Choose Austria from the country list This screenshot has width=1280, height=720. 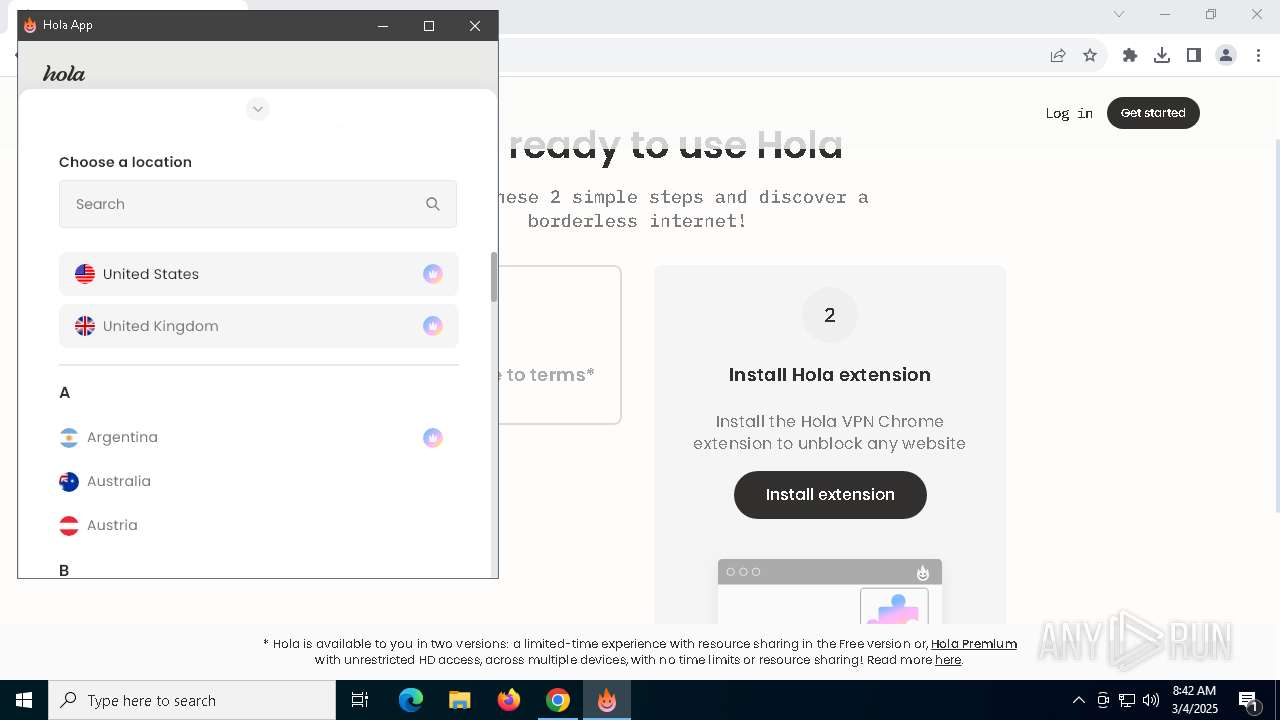coord(258,525)
